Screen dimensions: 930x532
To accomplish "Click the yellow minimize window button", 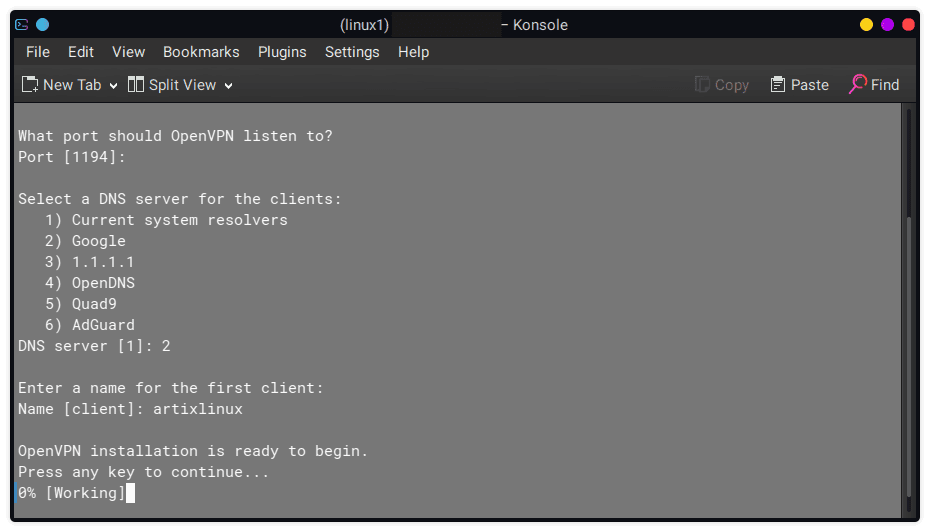I will [x=867, y=25].
